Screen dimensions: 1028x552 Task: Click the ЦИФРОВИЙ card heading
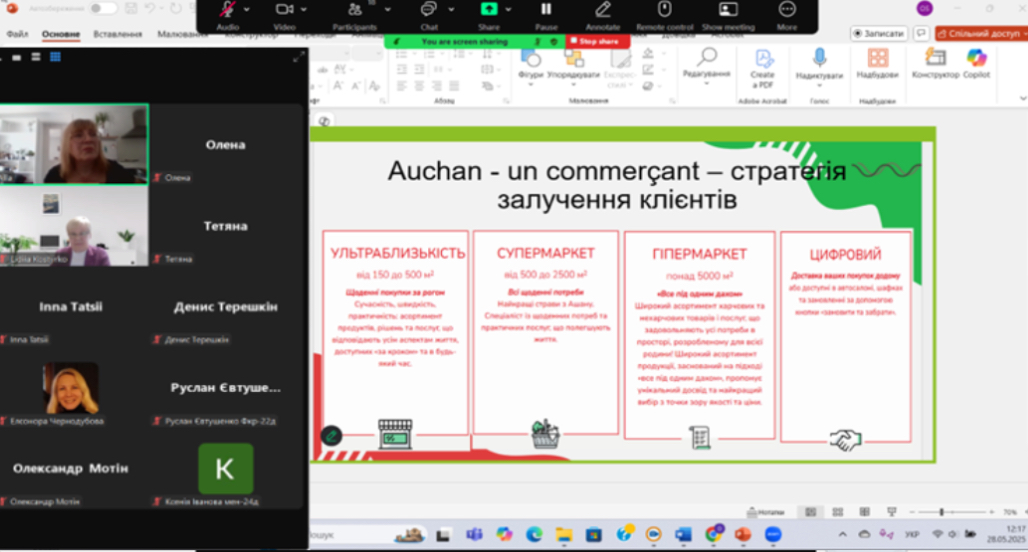(845, 254)
